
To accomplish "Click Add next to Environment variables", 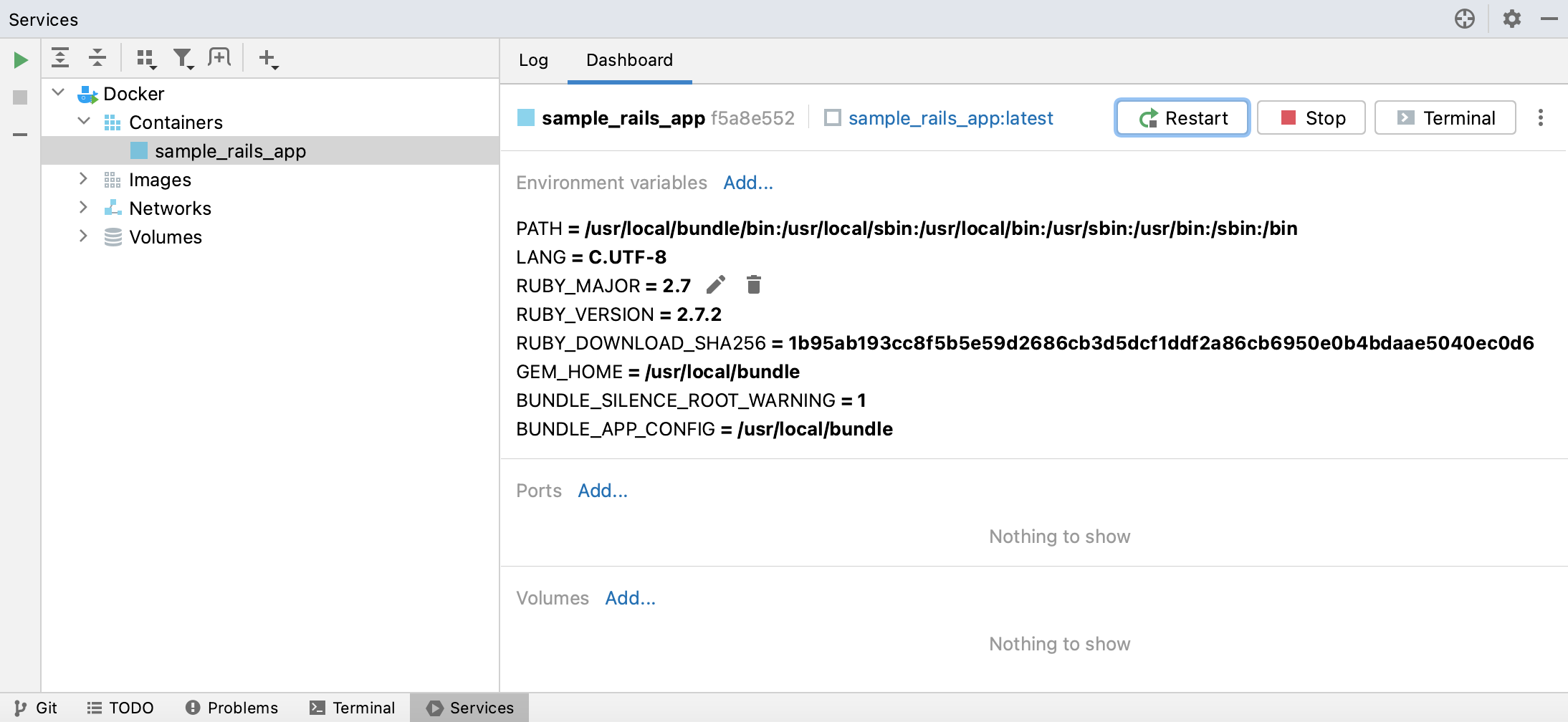I will coord(747,183).
